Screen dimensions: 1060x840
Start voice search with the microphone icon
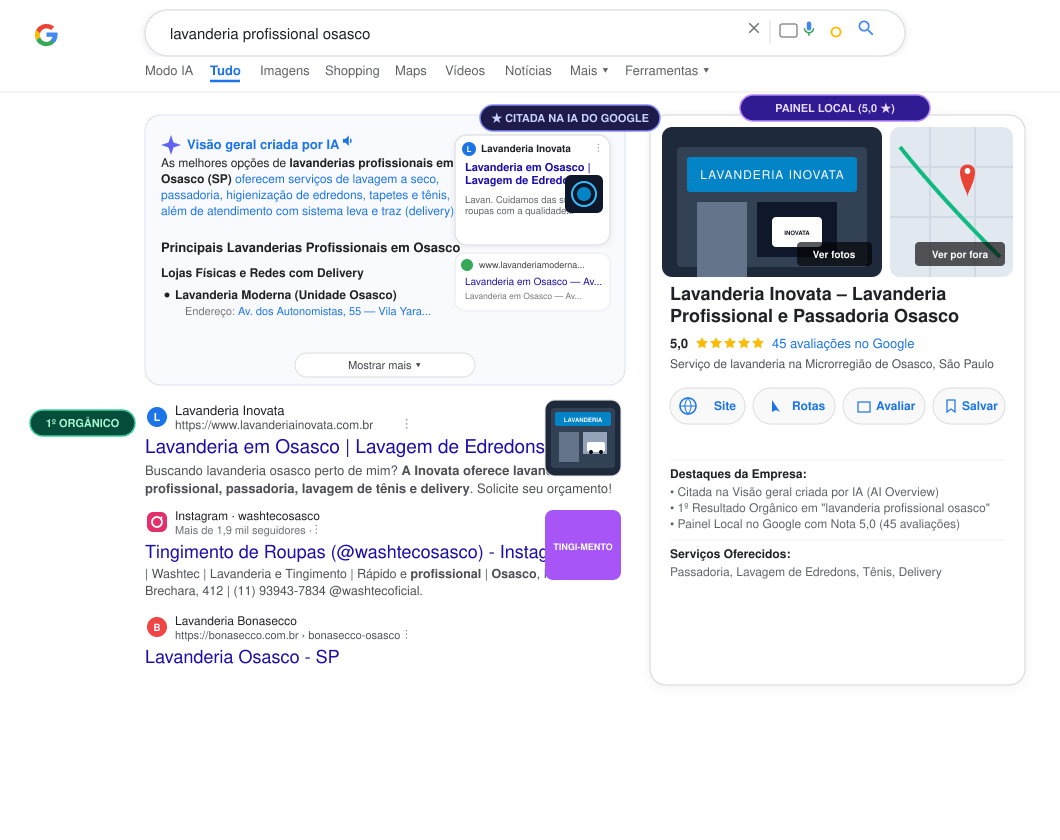tap(809, 29)
